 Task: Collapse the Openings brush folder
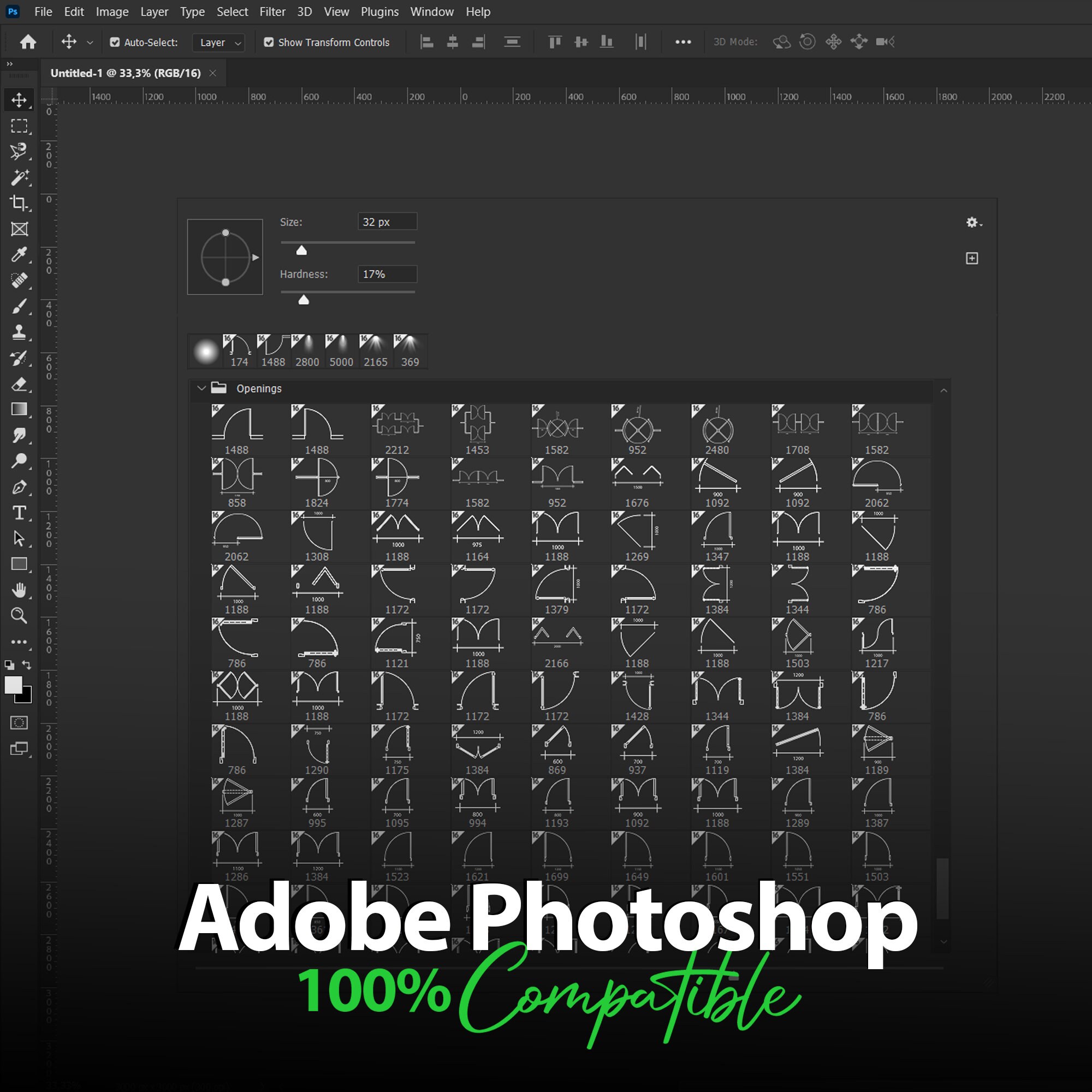point(201,388)
